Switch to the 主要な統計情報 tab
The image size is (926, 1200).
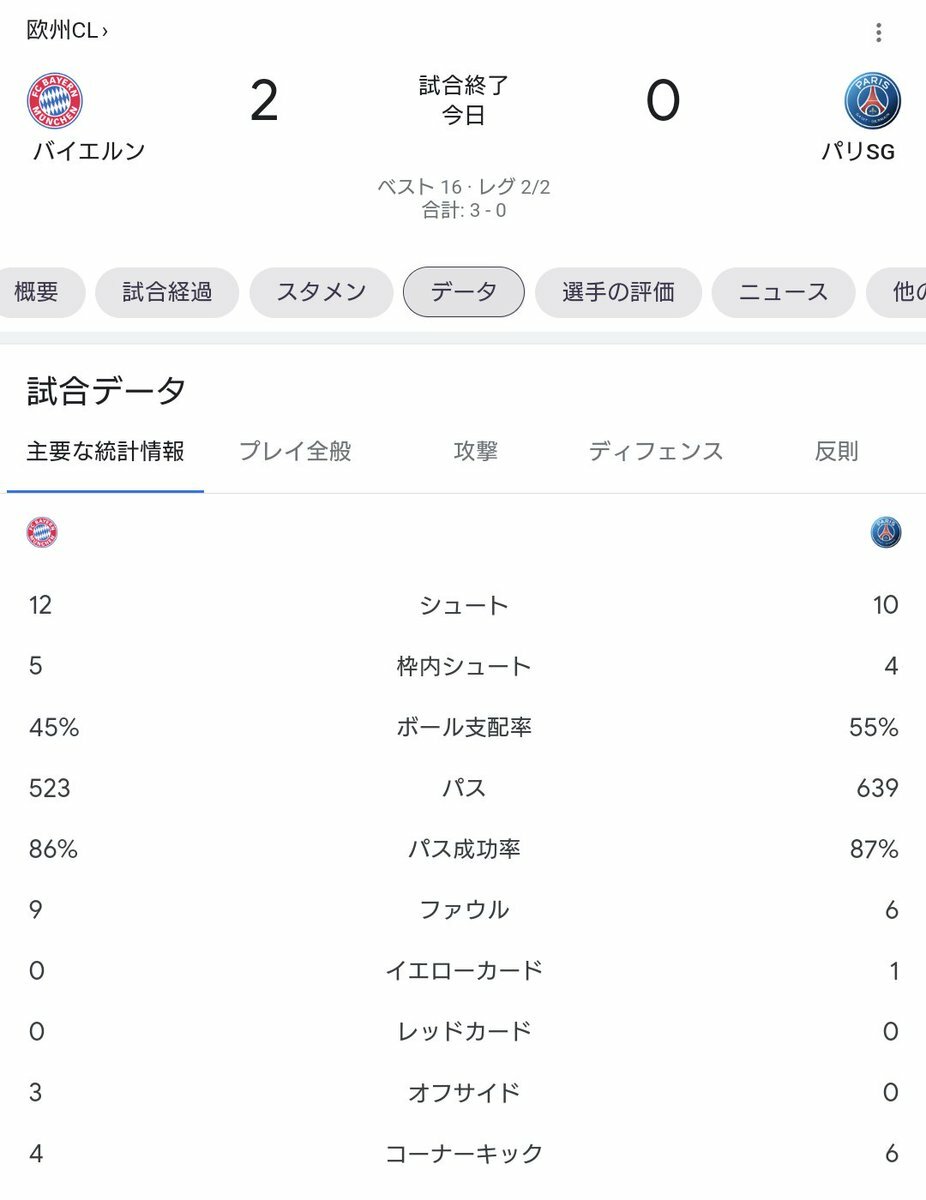click(x=105, y=452)
